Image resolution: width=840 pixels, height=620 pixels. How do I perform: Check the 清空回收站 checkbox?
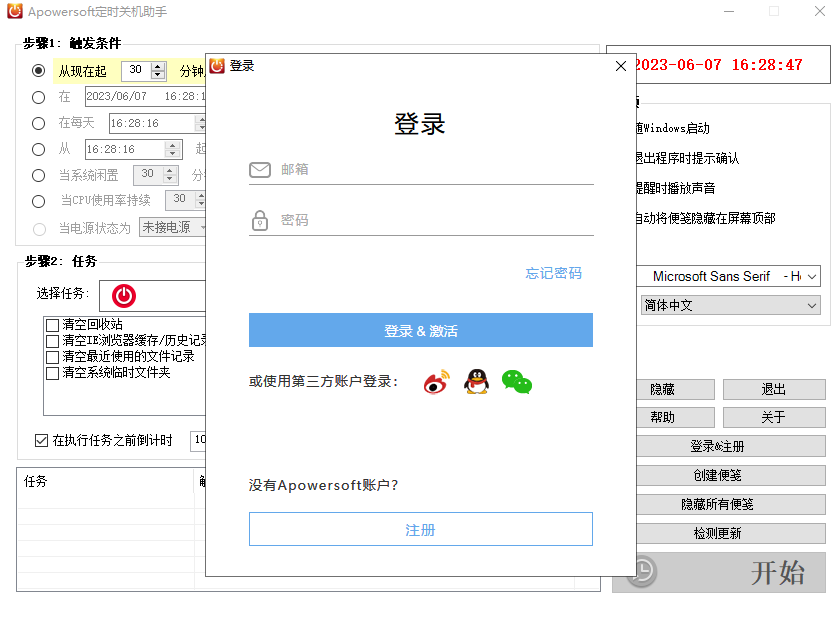[x=52, y=325]
